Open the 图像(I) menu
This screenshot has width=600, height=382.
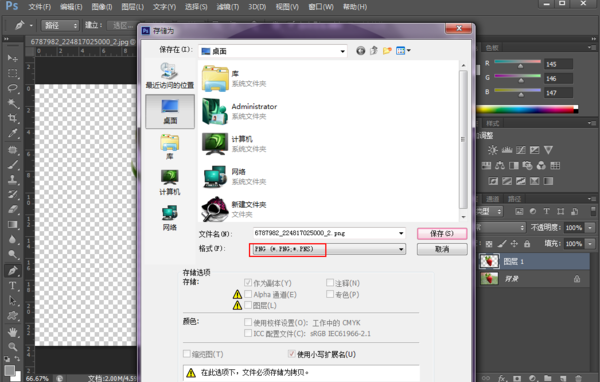[102, 7]
